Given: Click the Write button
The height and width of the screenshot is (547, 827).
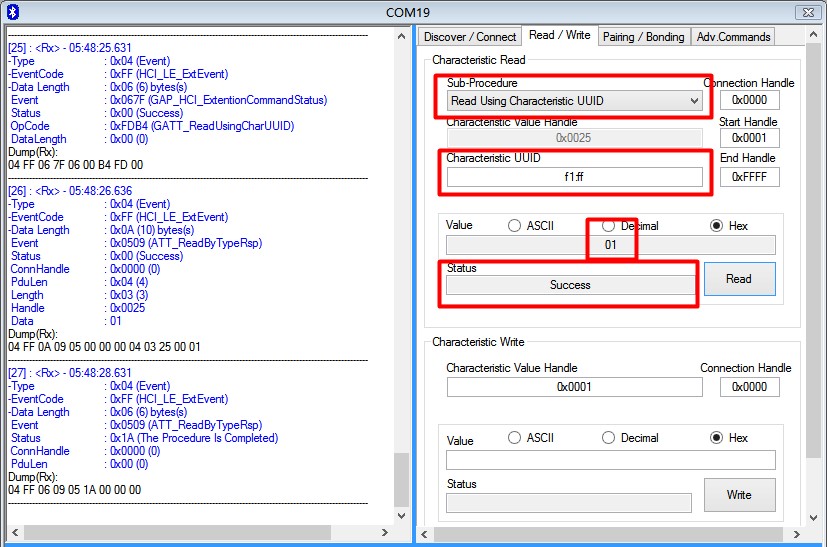Looking at the screenshot, I should point(739,495).
